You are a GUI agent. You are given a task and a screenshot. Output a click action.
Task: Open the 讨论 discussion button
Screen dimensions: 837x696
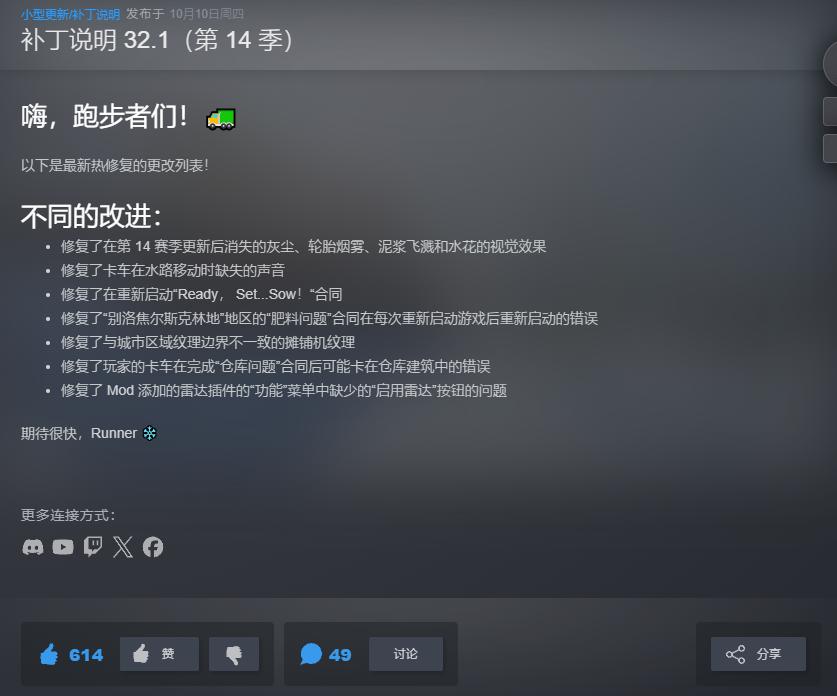pyautogui.click(x=406, y=654)
